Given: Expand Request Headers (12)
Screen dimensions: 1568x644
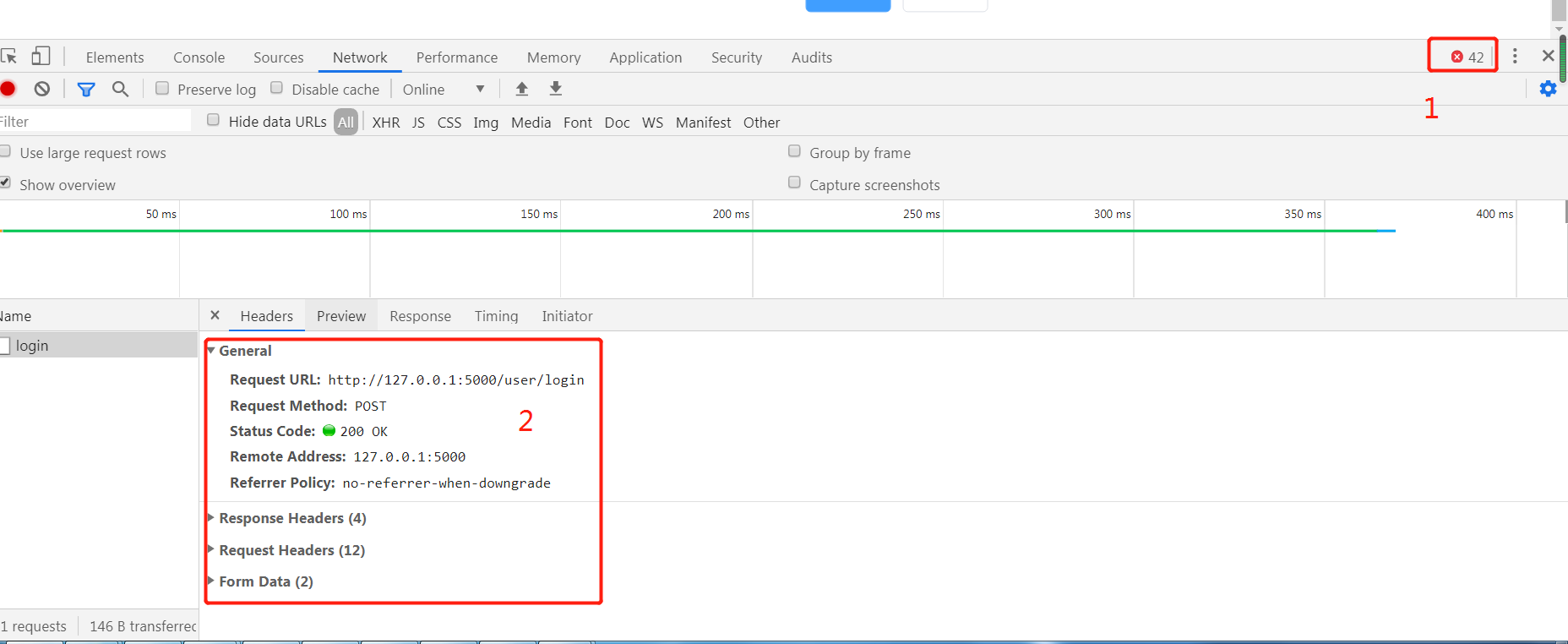Looking at the screenshot, I should click(211, 549).
